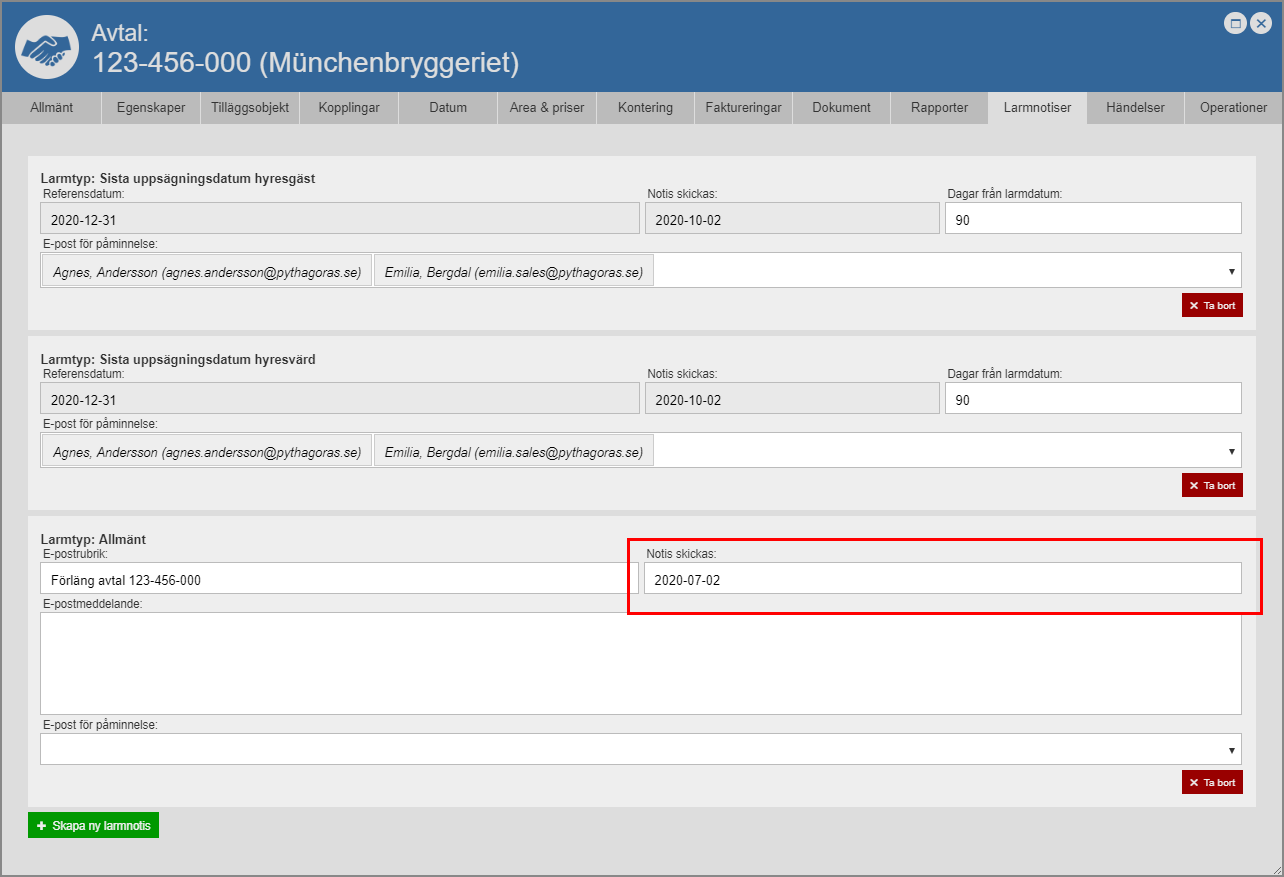Expand e-mail dropdown for hyresvärd alarm
This screenshot has height=877, width=1284.
(x=1230, y=451)
